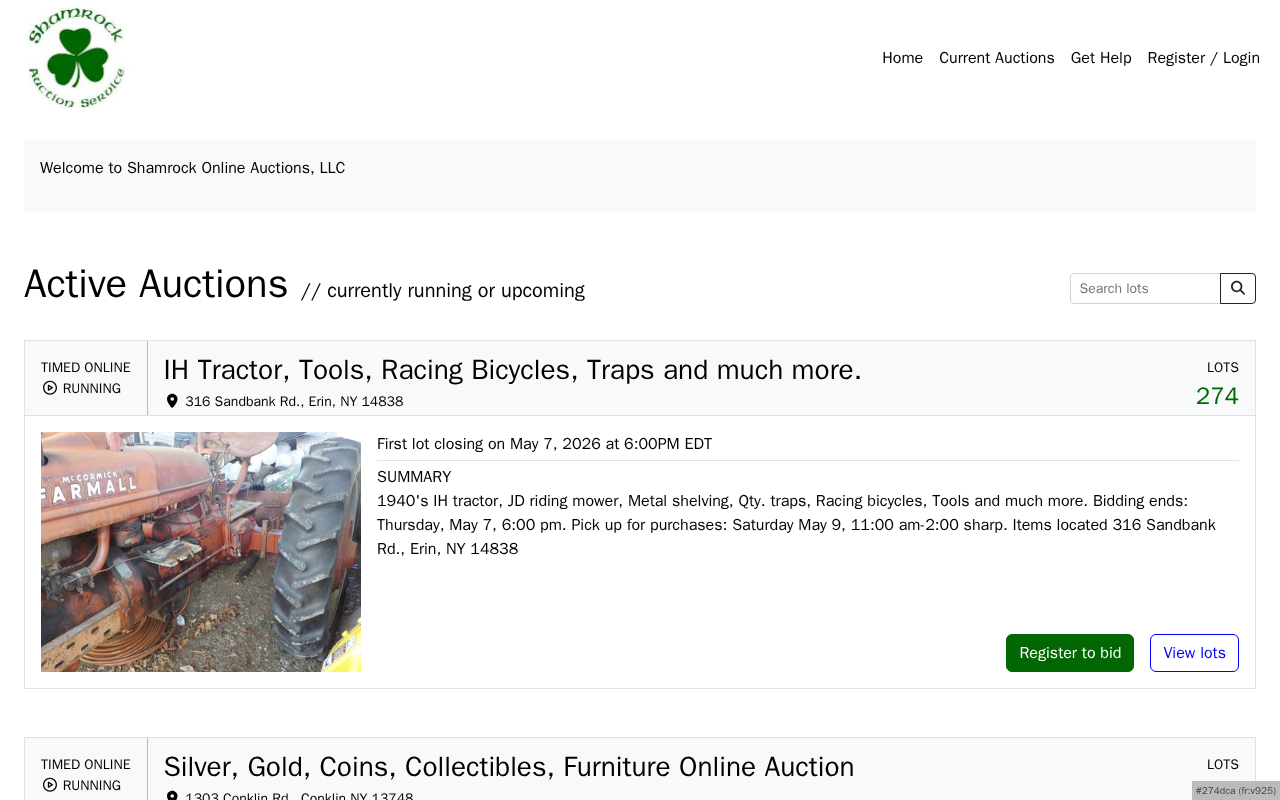Click the location pin icon beside 316 Sandbank Rd.
The height and width of the screenshot is (800, 1280).
coord(172,401)
